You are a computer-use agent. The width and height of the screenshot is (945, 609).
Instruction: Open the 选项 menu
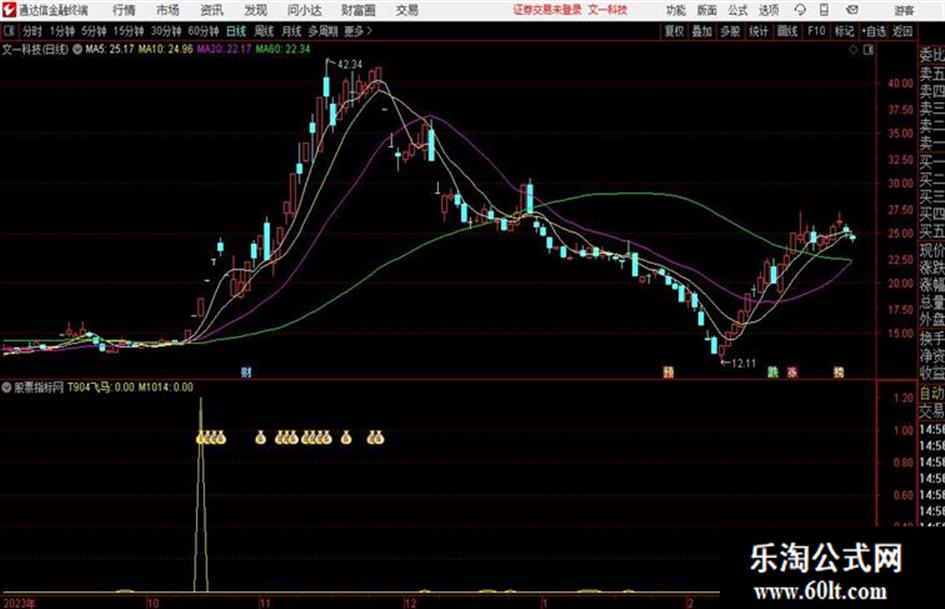tap(768, 10)
